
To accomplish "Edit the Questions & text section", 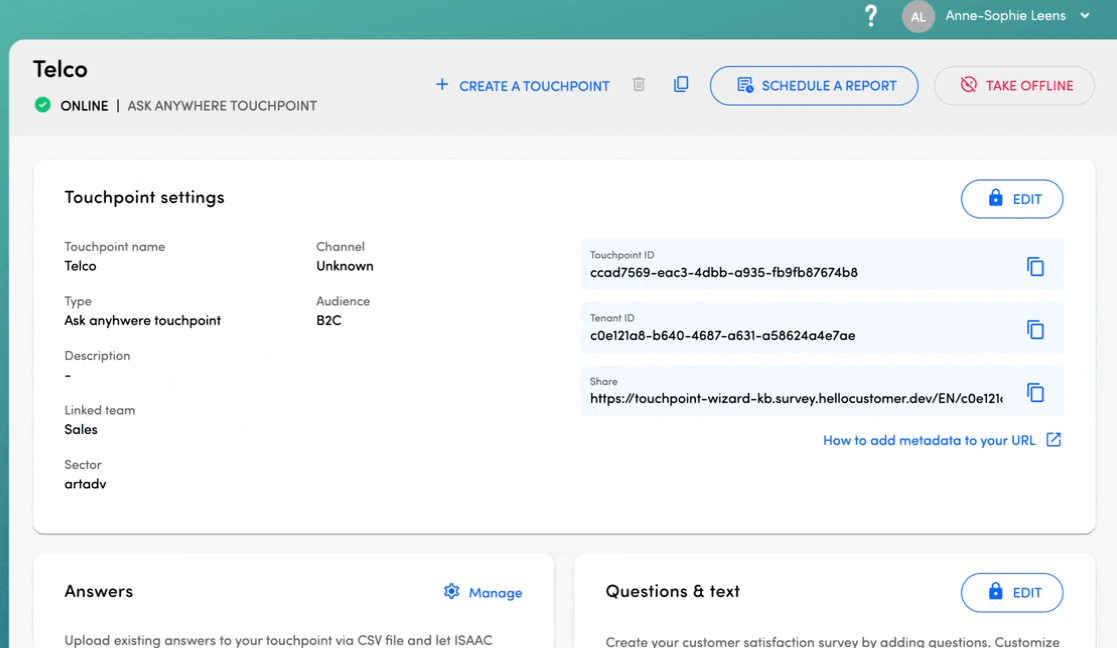I will click(1011, 593).
